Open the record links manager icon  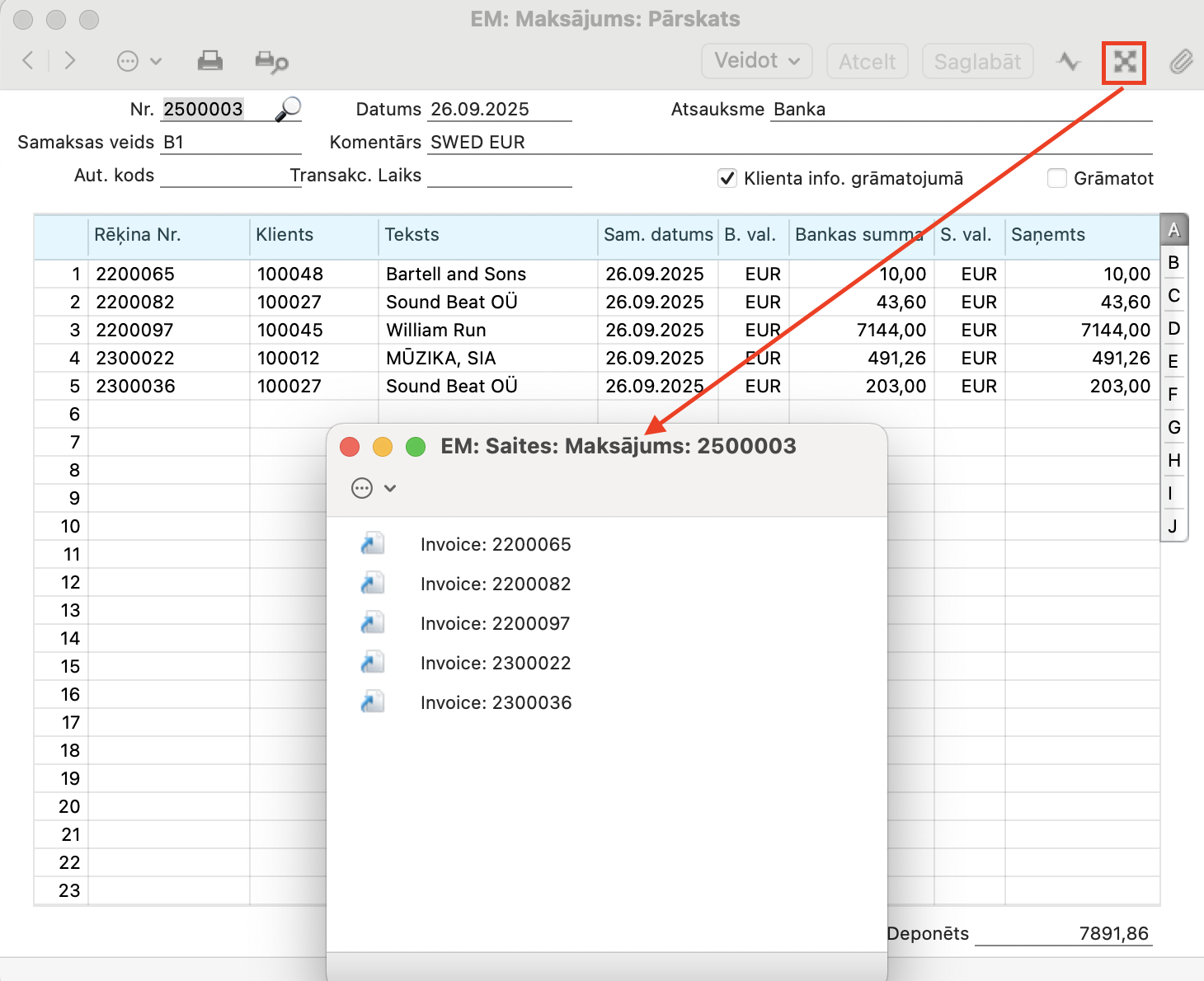(1124, 62)
